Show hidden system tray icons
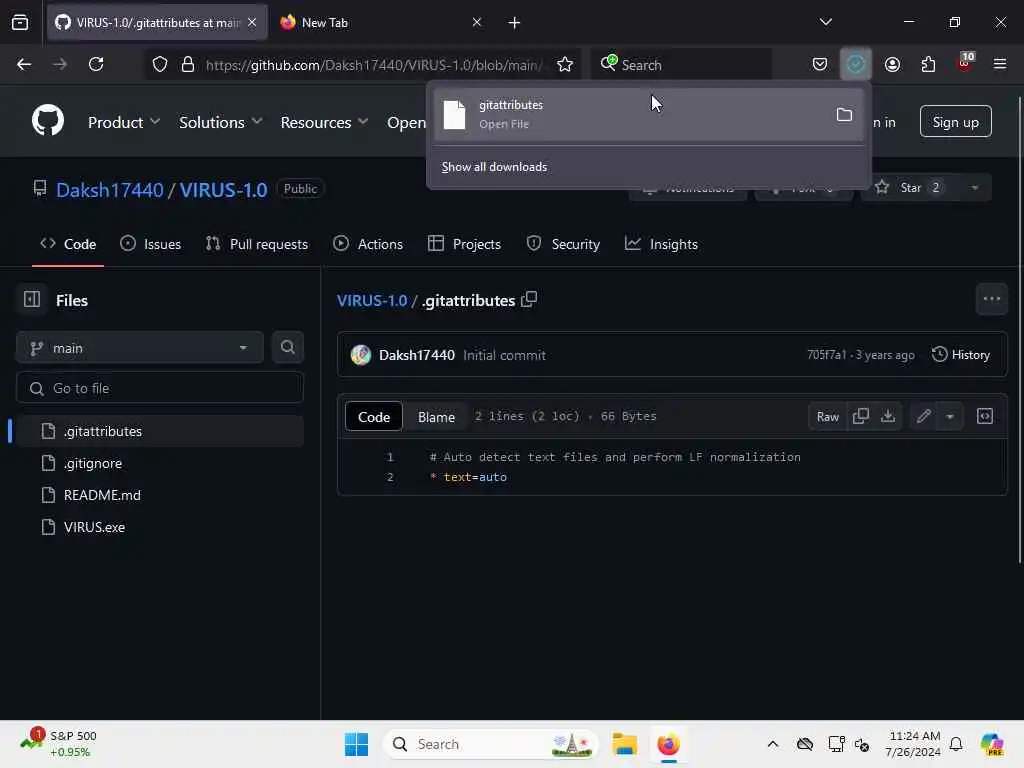 click(x=773, y=744)
